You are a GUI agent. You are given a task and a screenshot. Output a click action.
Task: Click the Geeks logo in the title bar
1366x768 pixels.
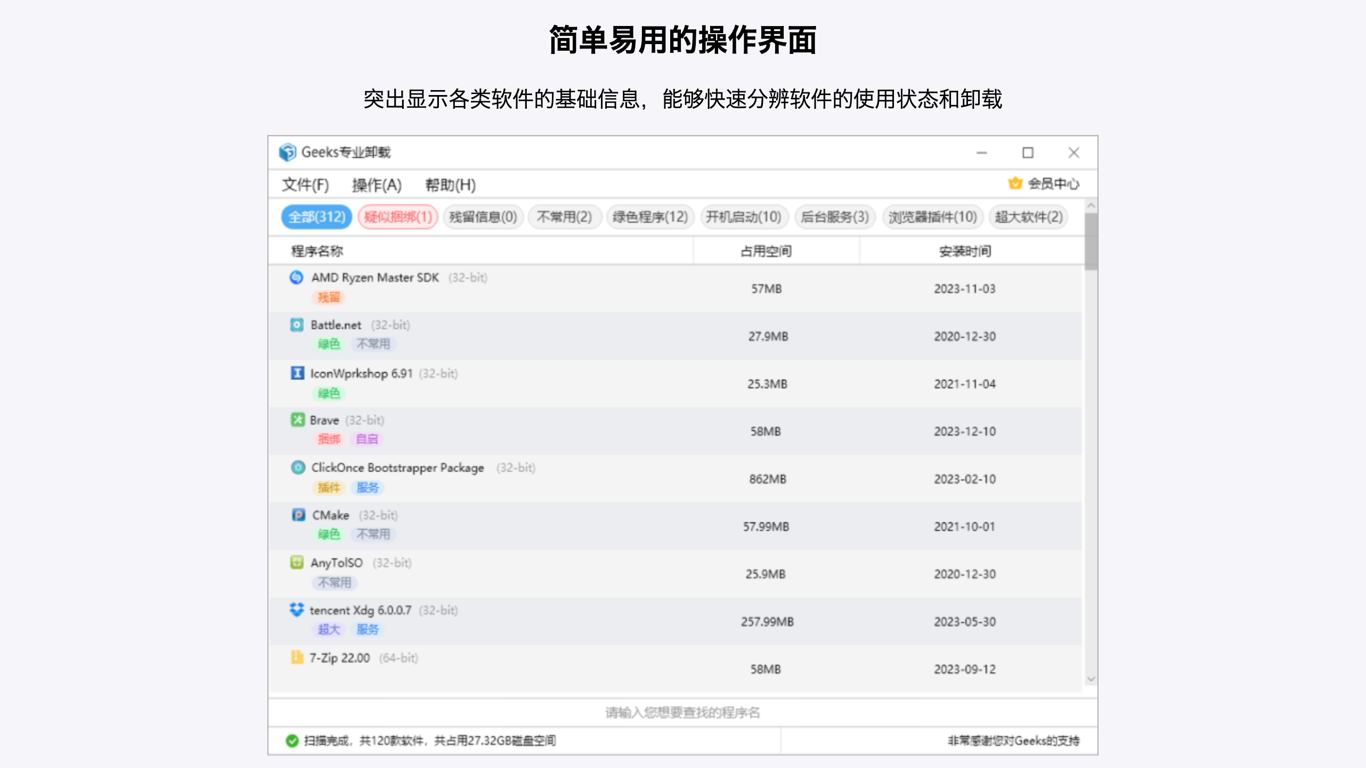pyautogui.click(x=286, y=151)
